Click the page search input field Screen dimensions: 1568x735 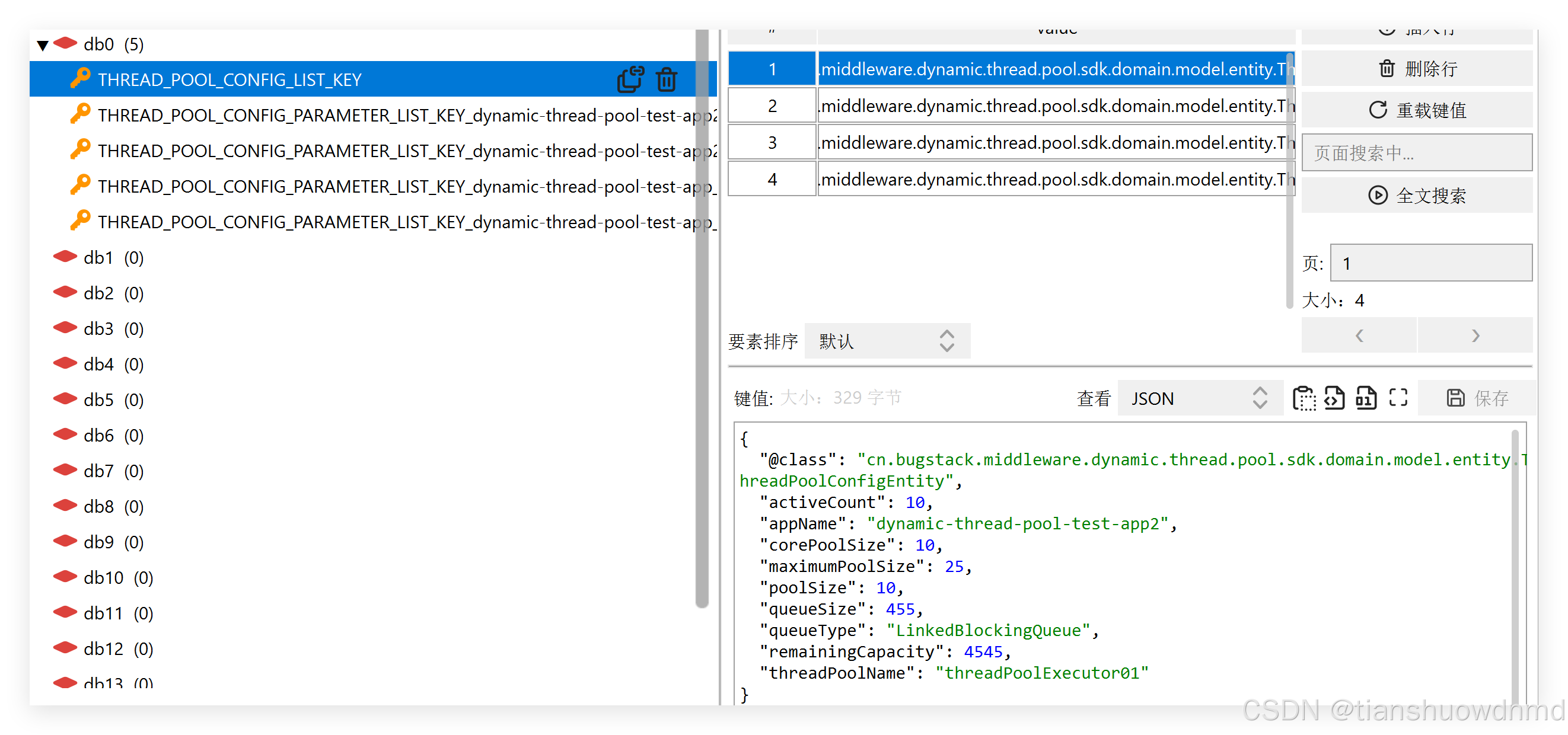pyautogui.click(x=1416, y=153)
